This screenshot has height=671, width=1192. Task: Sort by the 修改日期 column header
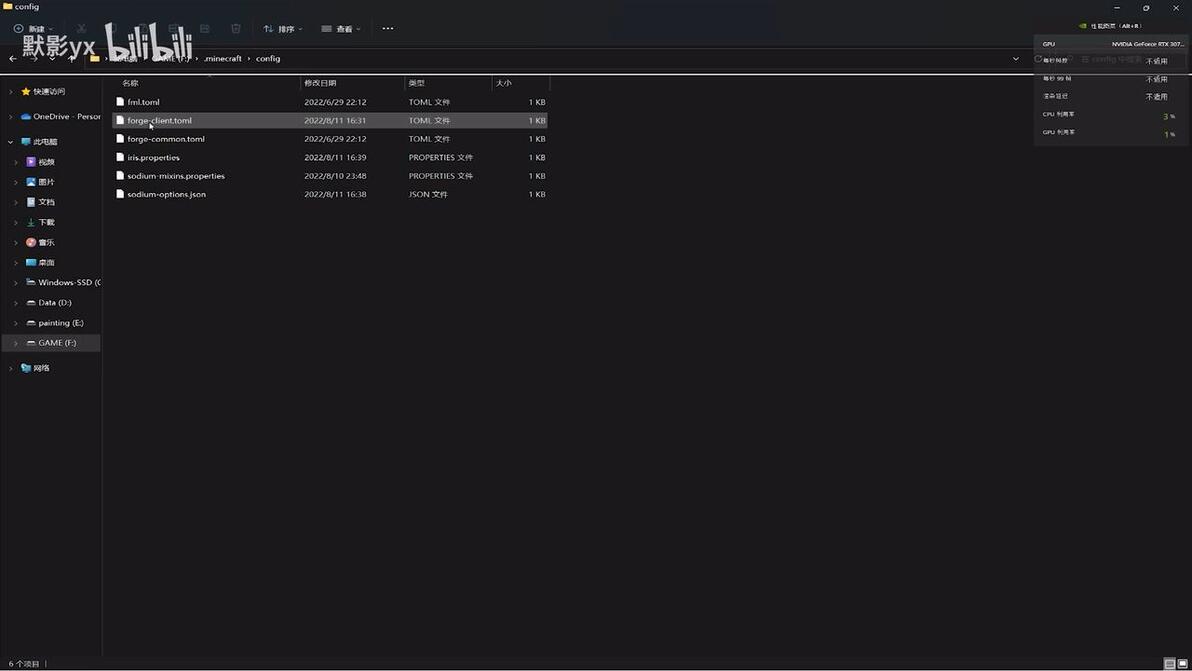click(x=320, y=83)
